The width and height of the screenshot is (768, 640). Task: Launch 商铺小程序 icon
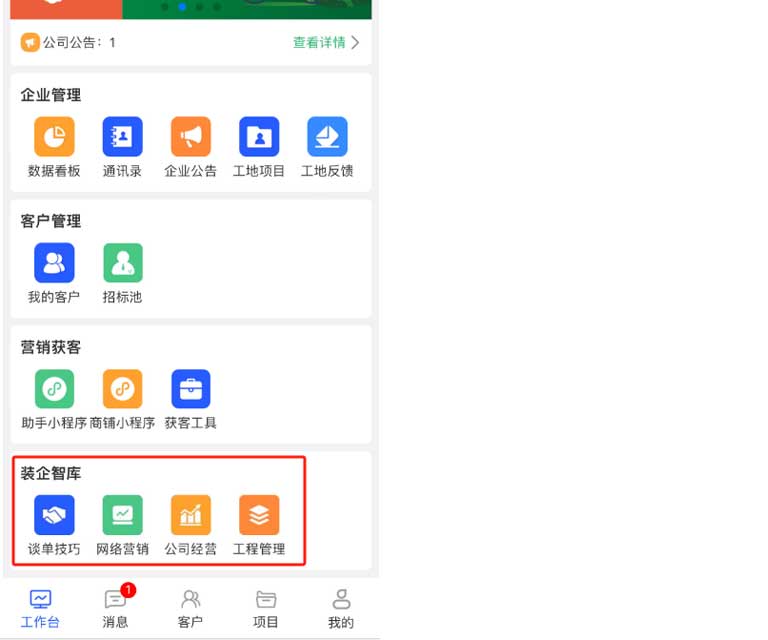point(122,389)
